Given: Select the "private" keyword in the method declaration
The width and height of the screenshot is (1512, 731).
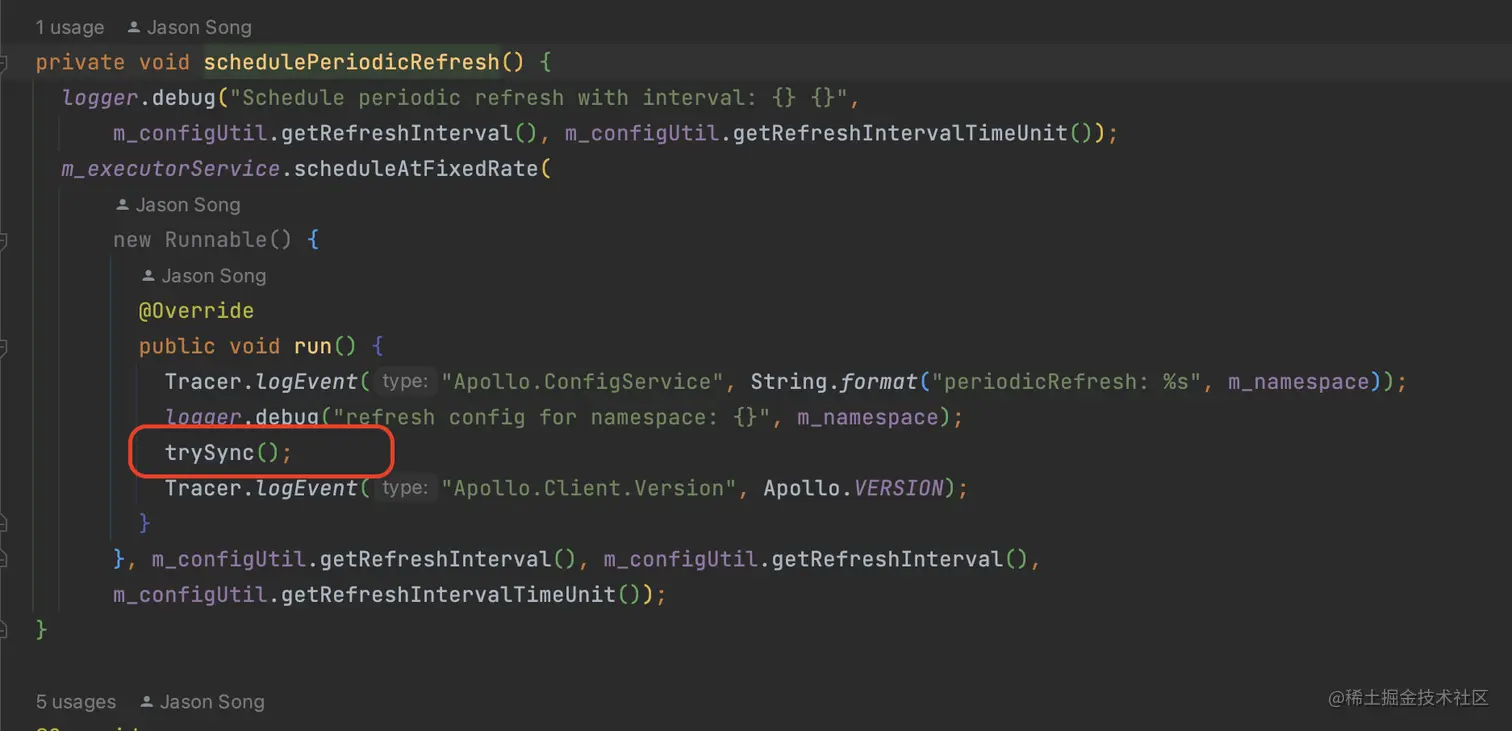Looking at the screenshot, I should point(80,62).
